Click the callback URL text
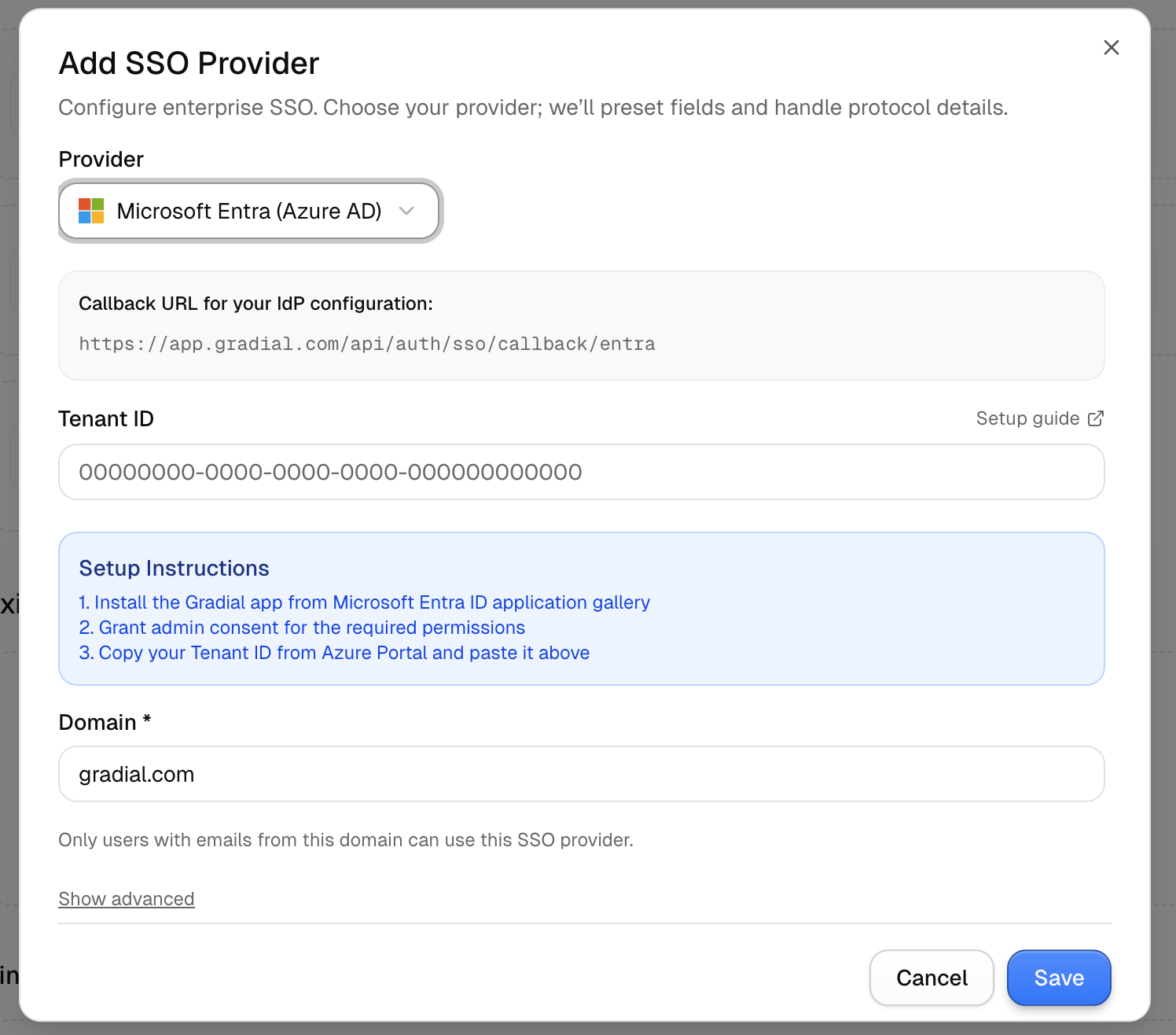1176x1035 pixels. 367,344
